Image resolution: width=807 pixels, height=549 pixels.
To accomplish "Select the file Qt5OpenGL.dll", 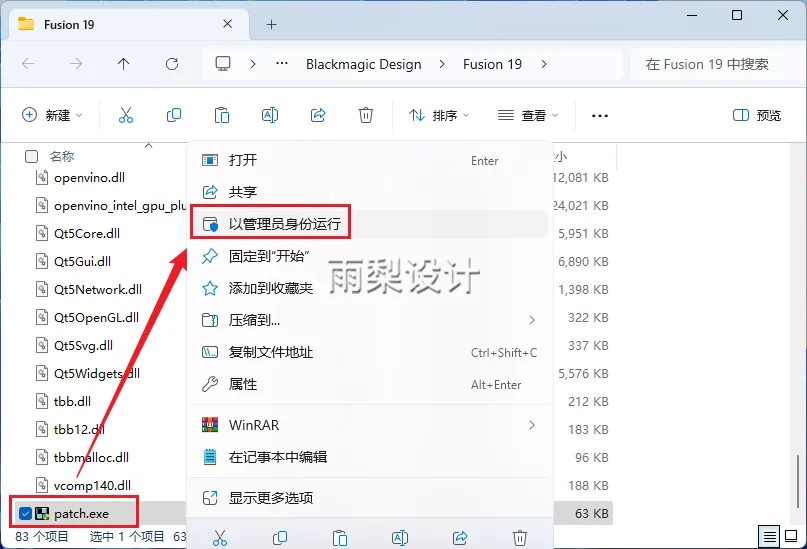I will [x=96, y=317].
